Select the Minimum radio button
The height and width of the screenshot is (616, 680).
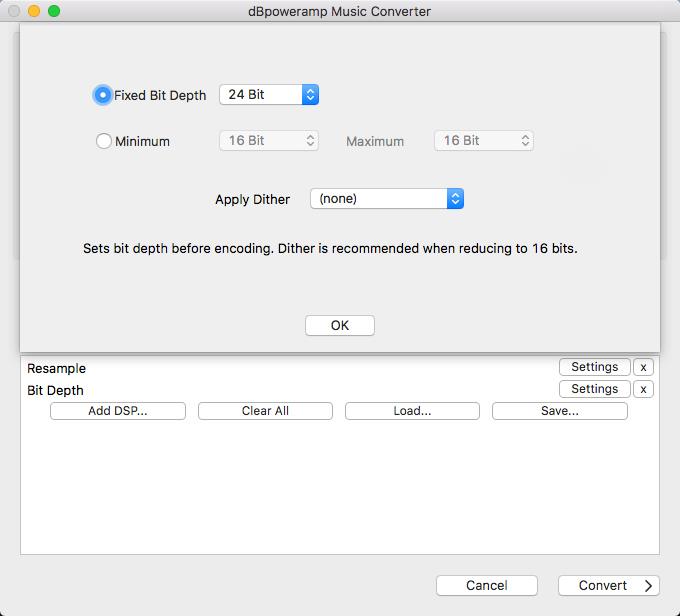coord(104,141)
